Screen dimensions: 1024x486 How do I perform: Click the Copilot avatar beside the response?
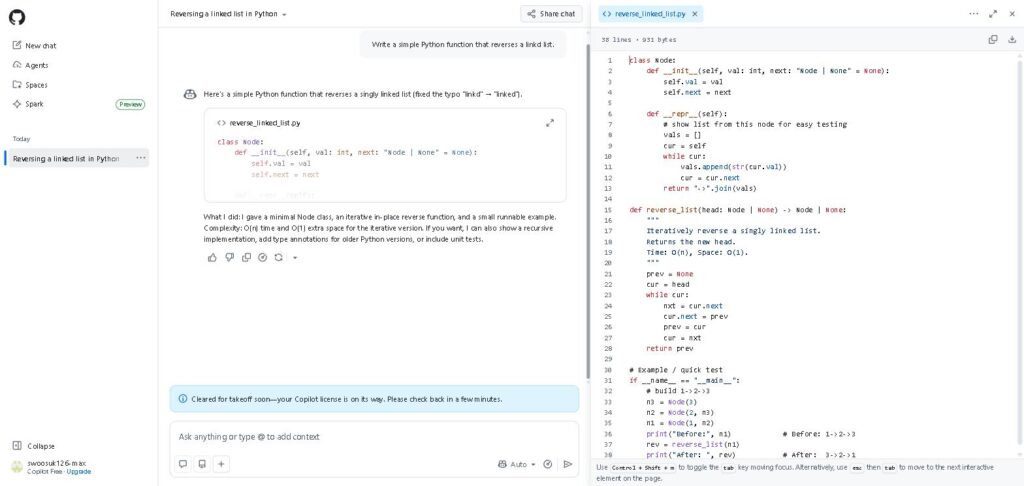tap(190, 94)
